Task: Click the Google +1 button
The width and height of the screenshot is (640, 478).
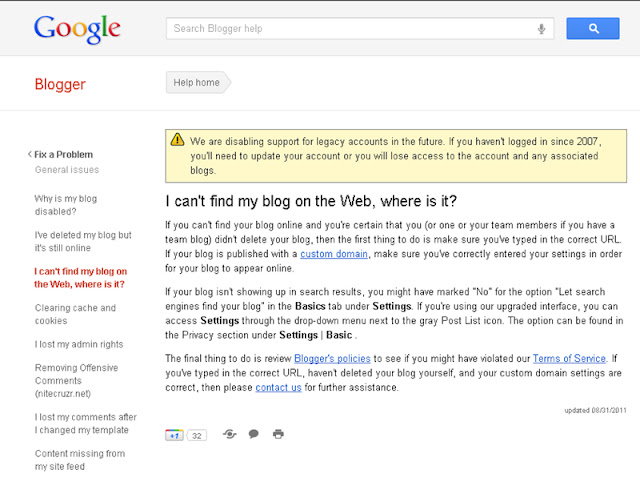Action: tap(174, 435)
